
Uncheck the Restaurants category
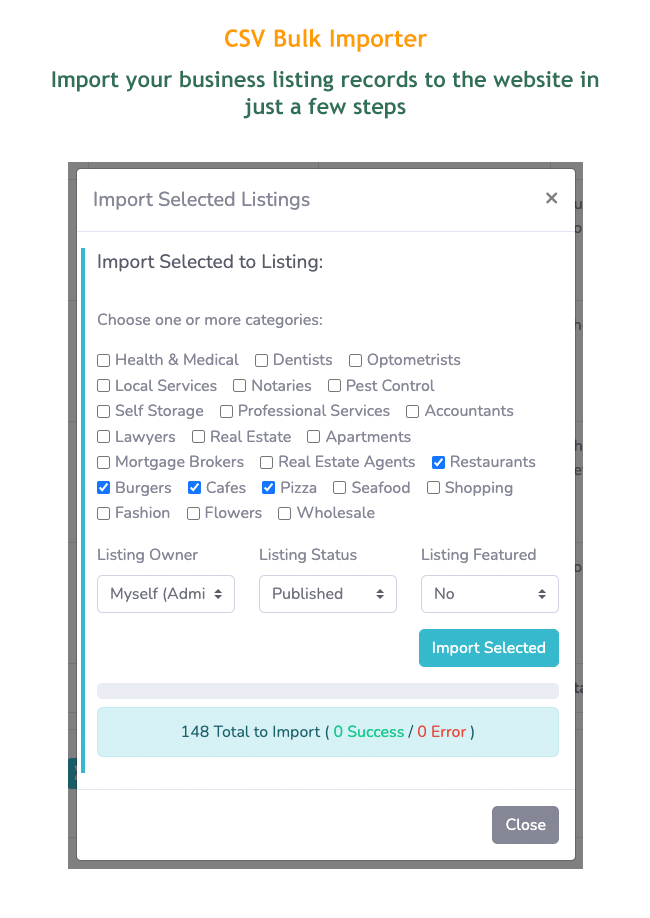[439, 462]
